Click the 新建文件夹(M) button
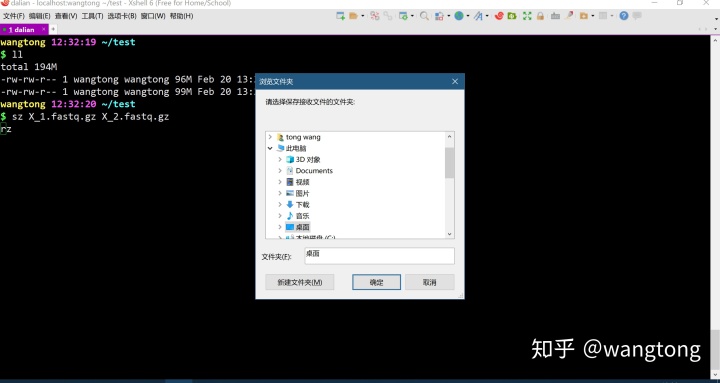Image resolution: width=720 pixels, height=383 pixels. pyautogui.click(x=300, y=282)
